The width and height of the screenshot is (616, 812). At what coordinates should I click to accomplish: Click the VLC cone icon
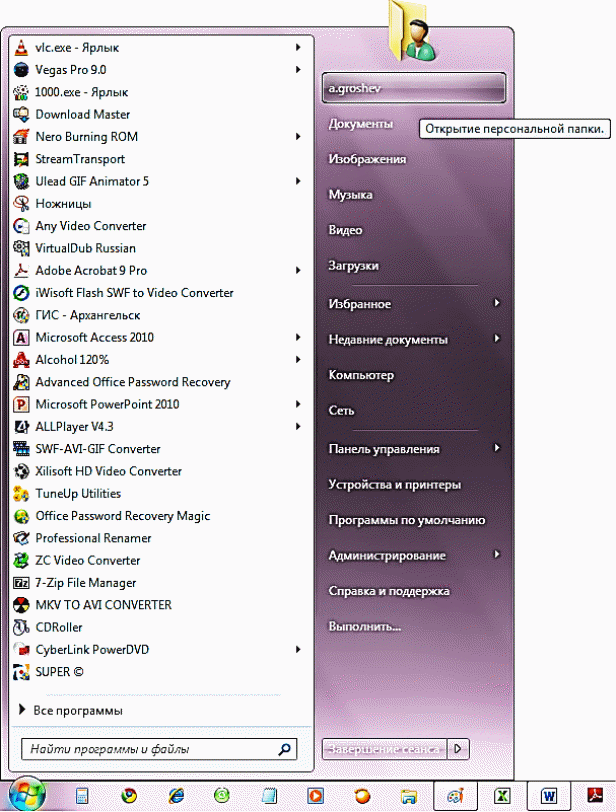pyautogui.click(x=21, y=48)
